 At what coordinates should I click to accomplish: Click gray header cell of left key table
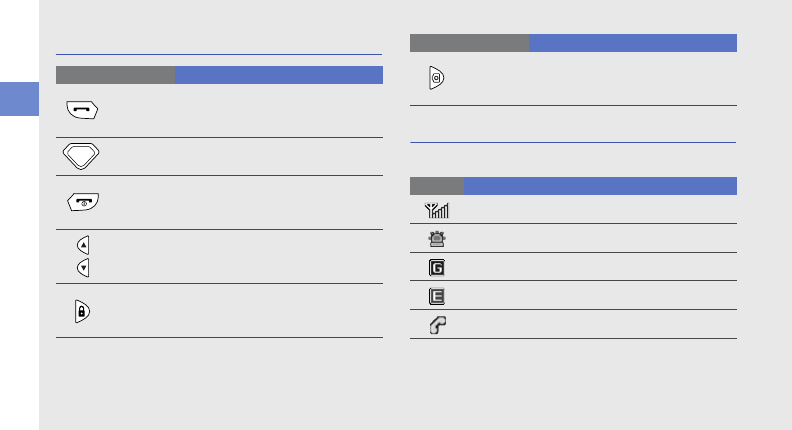(115, 75)
